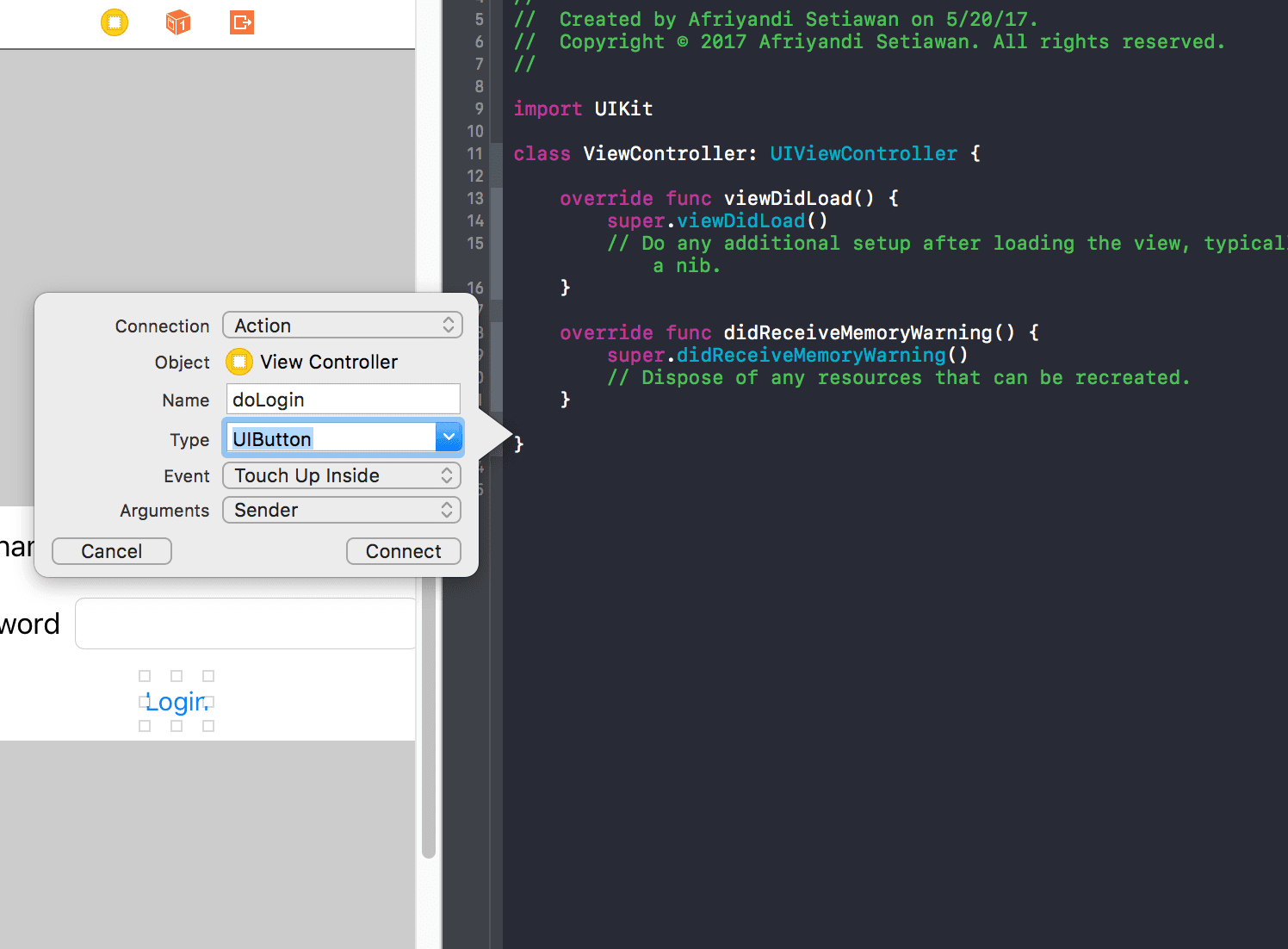Image resolution: width=1288 pixels, height=949 pixels.
Task: Open the Event dropdown showing Touch Up Inside
Action: 342,475
